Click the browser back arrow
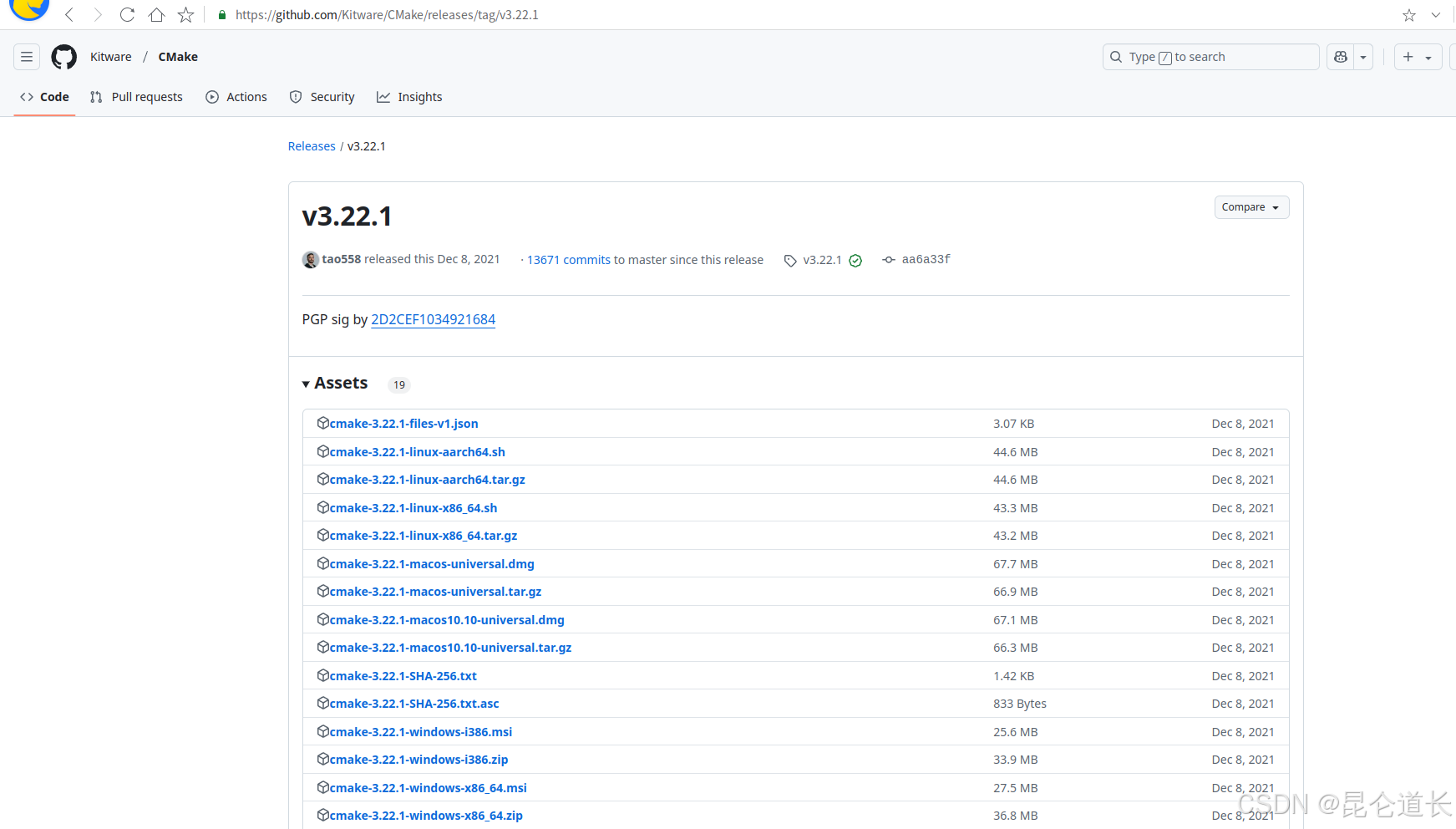The image size is (1456, 829). click(x=69, y=15)
